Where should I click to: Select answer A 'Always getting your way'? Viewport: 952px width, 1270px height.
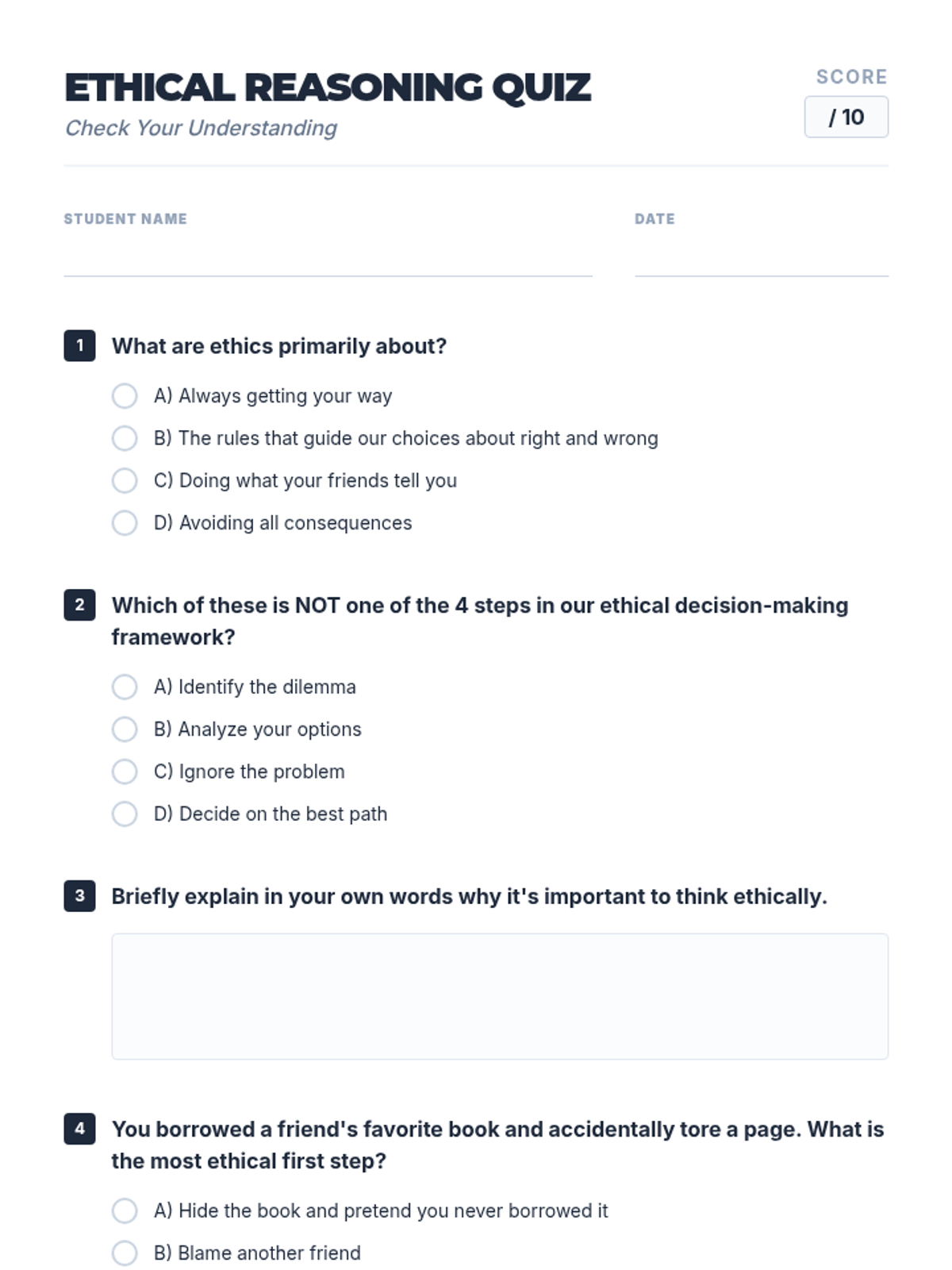[x=125, y=396]
